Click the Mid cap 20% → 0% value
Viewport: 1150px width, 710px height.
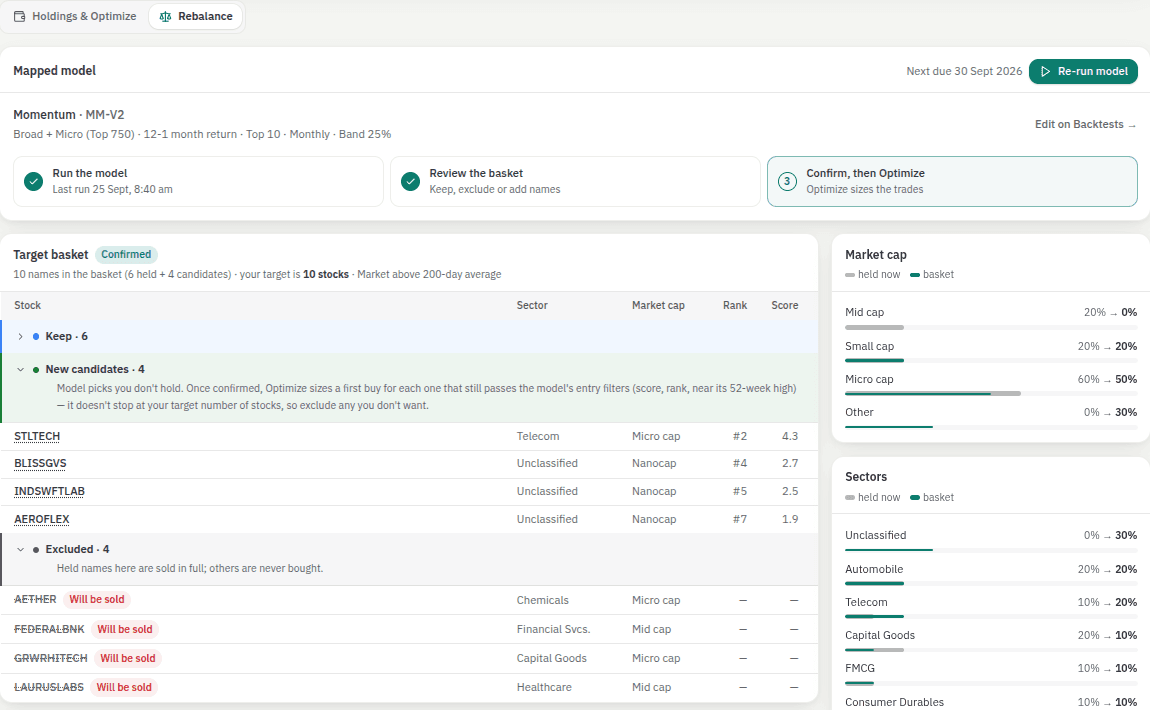[x=1110, y=312]
